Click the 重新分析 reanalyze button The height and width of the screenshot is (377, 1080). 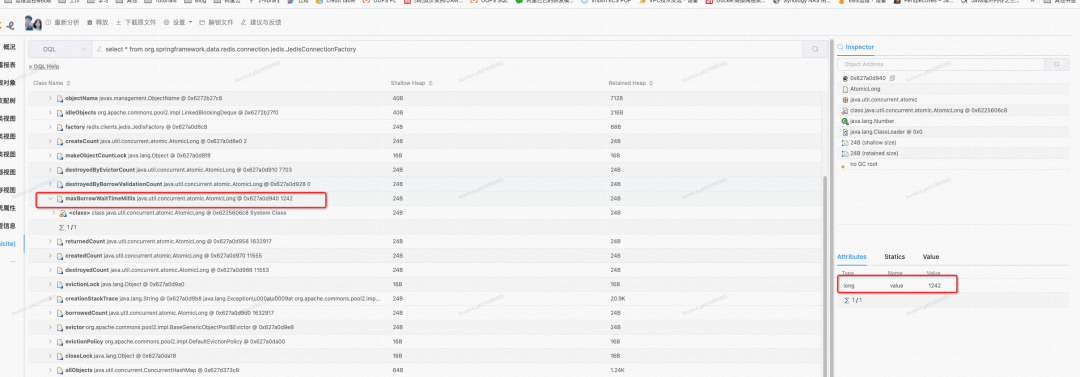coord(63,23)
